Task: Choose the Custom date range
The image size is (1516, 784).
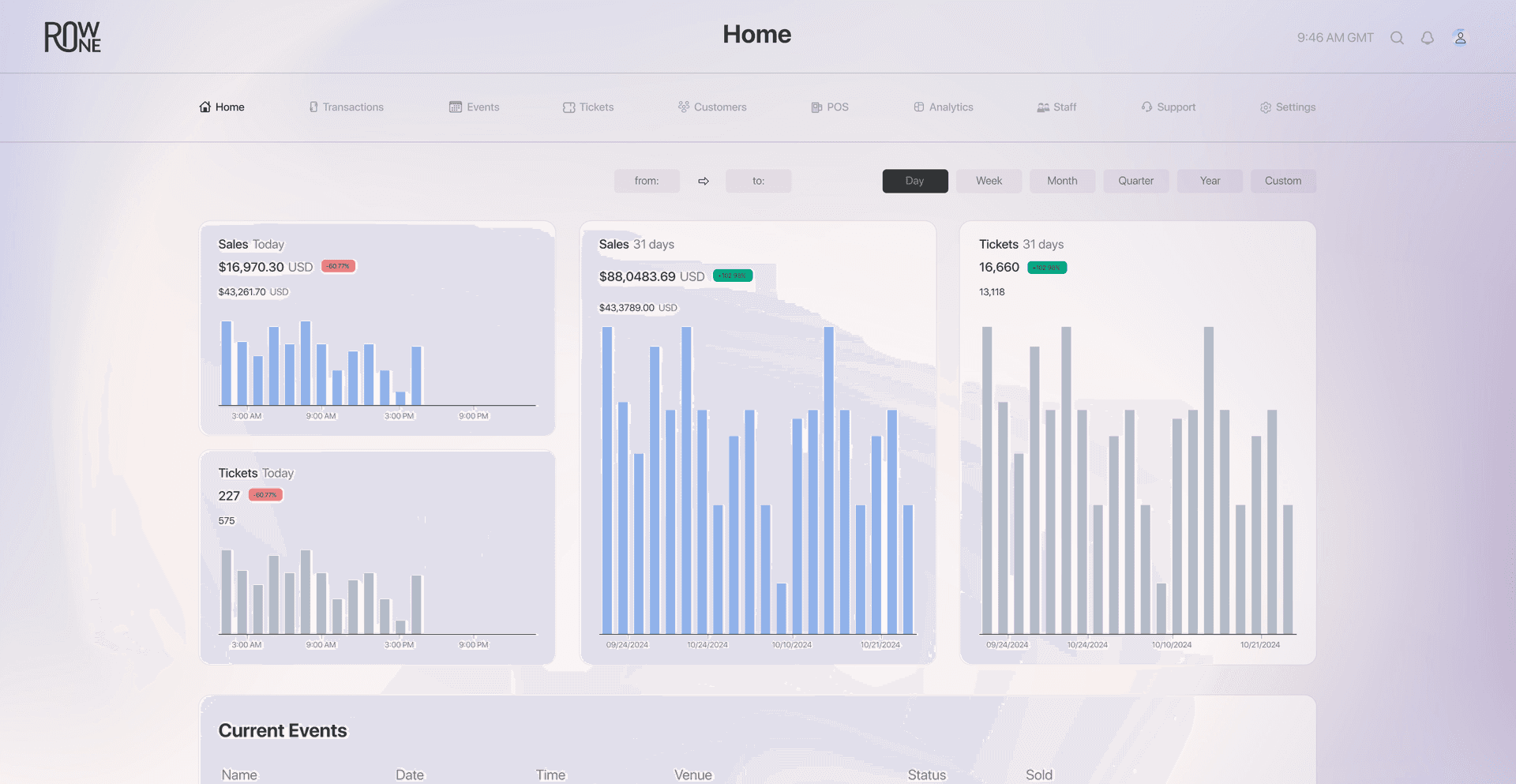Action: pos(1283,181)
